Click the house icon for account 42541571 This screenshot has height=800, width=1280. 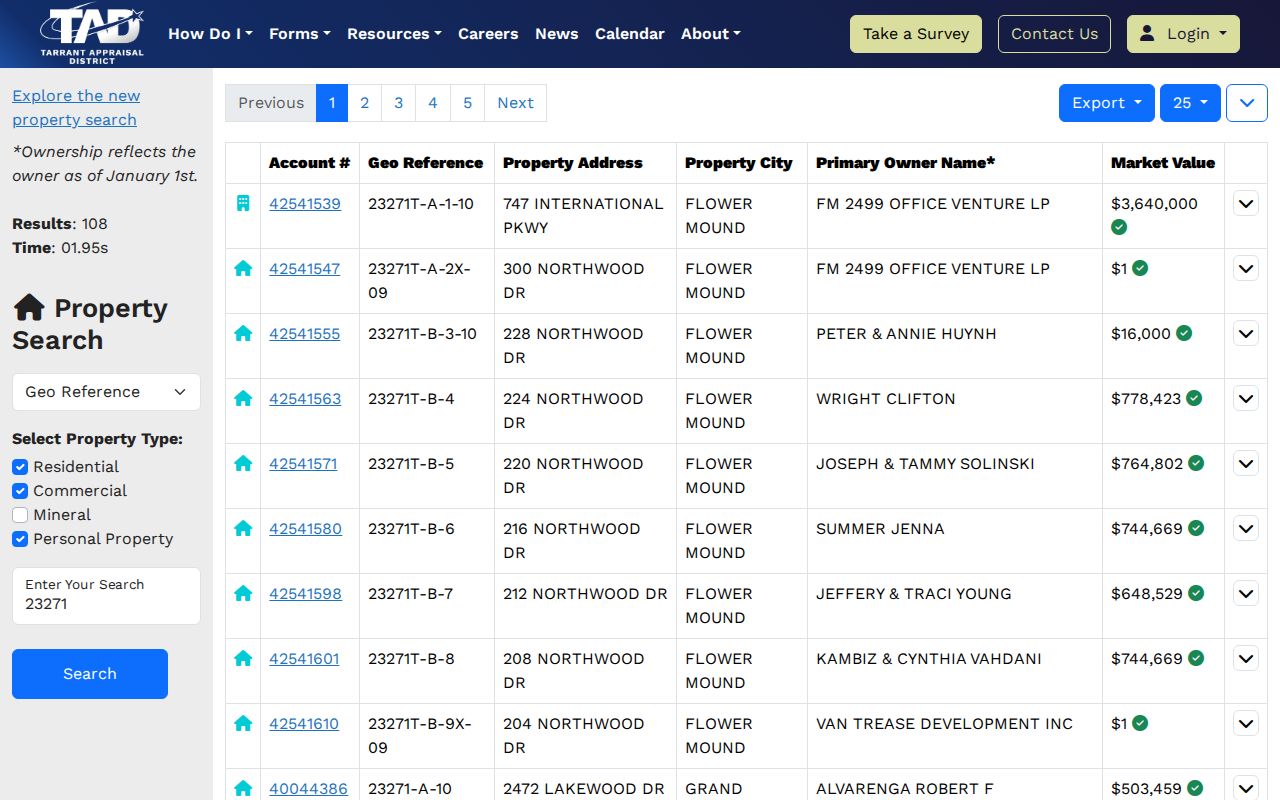[x=242, y=464]
